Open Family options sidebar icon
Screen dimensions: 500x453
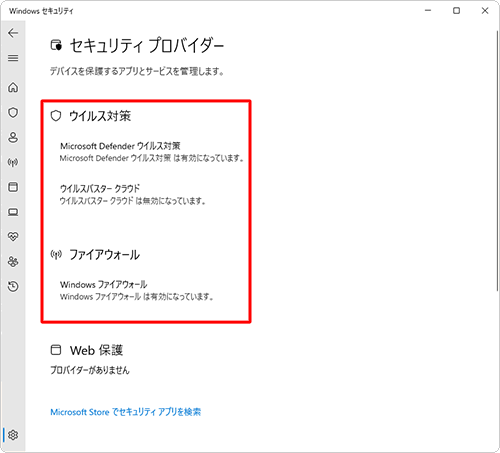point(13,262)
